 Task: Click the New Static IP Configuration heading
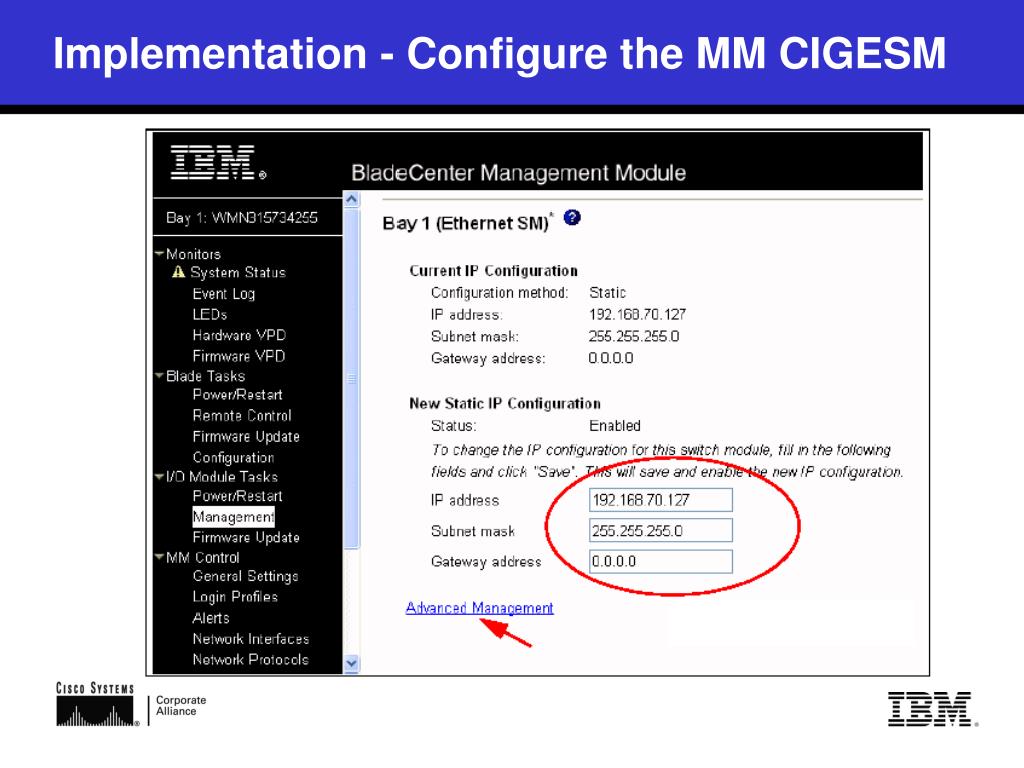coord(505,404)
